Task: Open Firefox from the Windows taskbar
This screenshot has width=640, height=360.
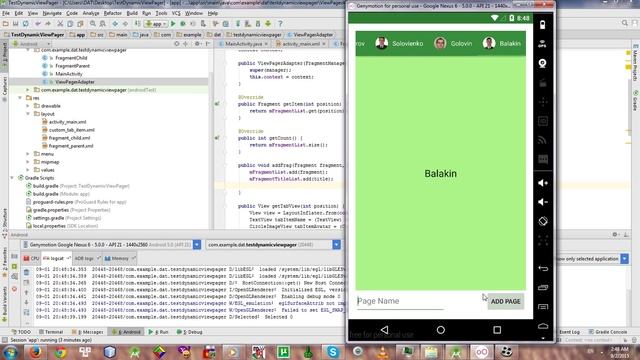Action: 36,352
